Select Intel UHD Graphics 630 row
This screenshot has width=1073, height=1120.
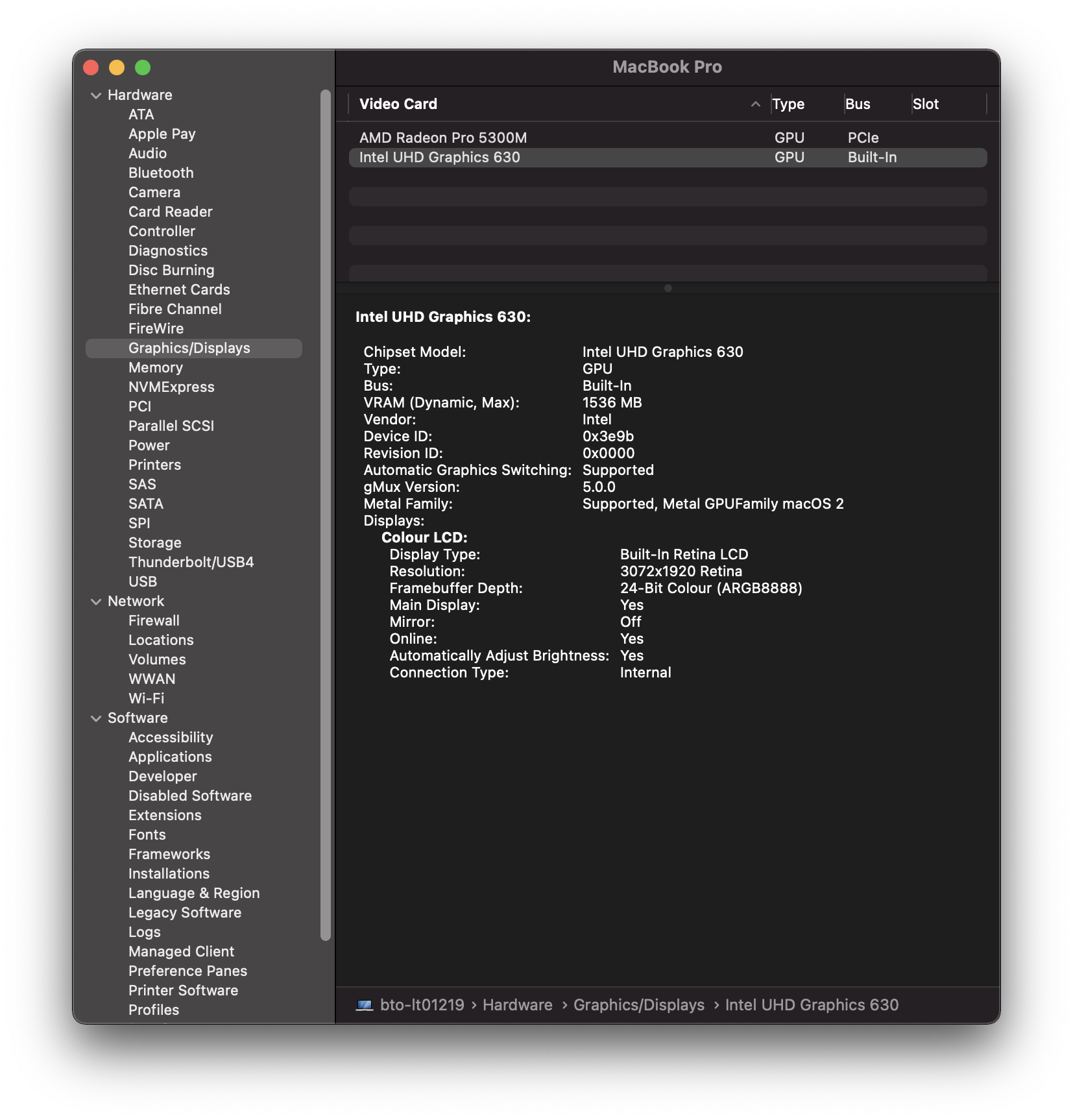point(668,157)
